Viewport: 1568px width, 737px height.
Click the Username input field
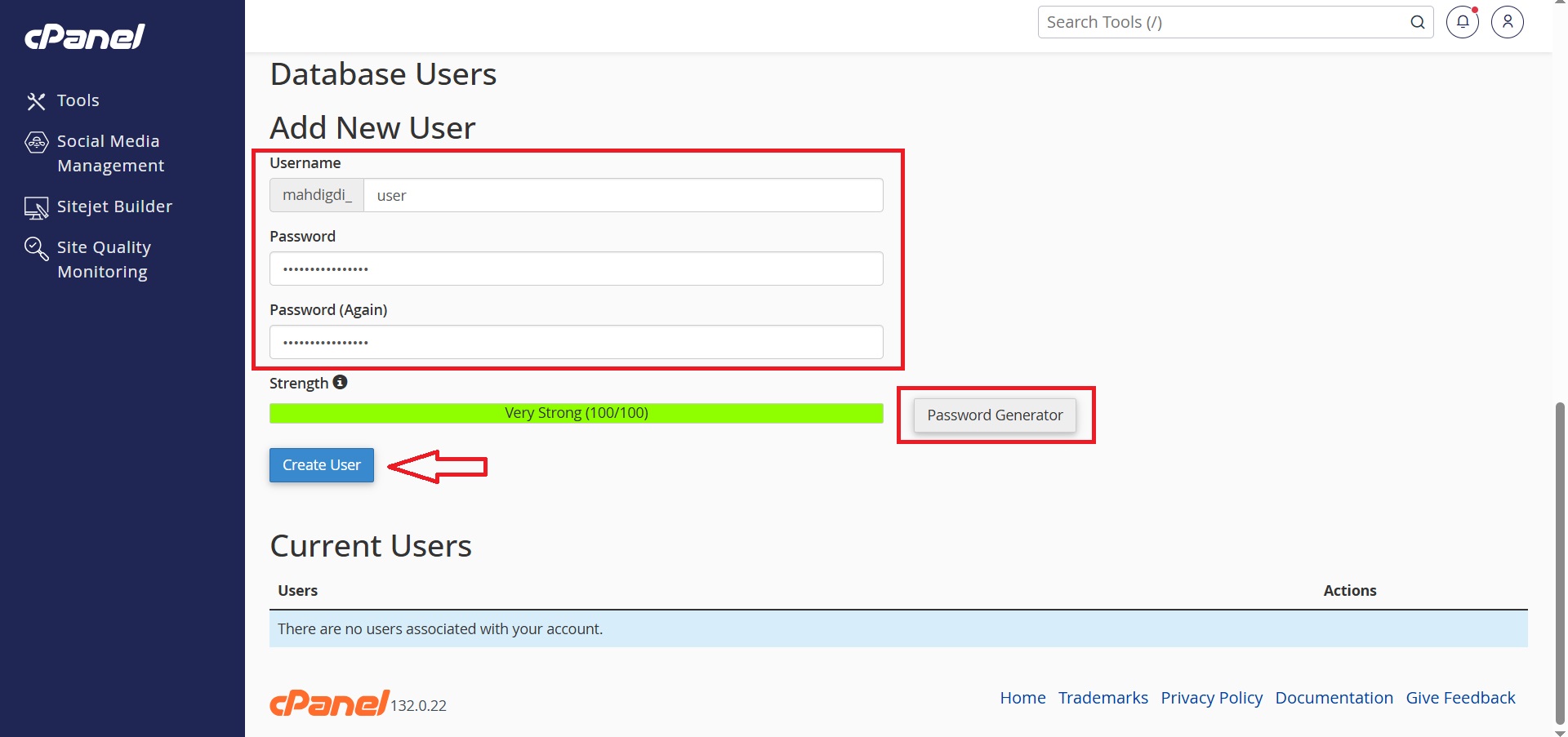point(623,195)
